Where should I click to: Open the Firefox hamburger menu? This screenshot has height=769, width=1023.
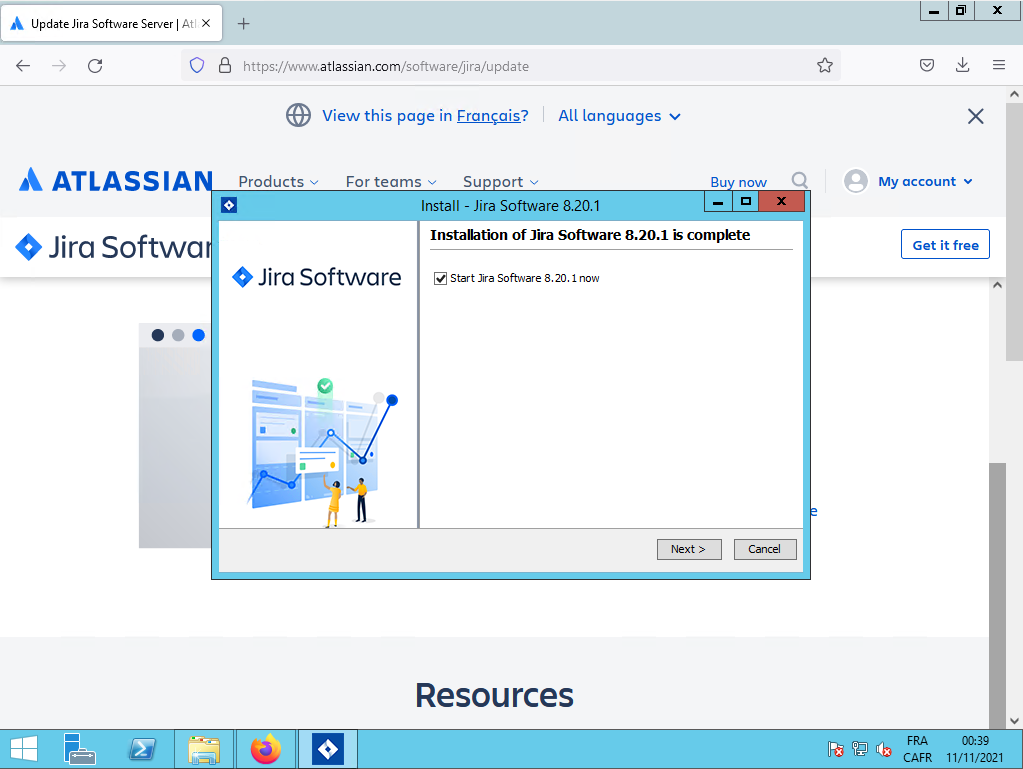tap(998, 65)
